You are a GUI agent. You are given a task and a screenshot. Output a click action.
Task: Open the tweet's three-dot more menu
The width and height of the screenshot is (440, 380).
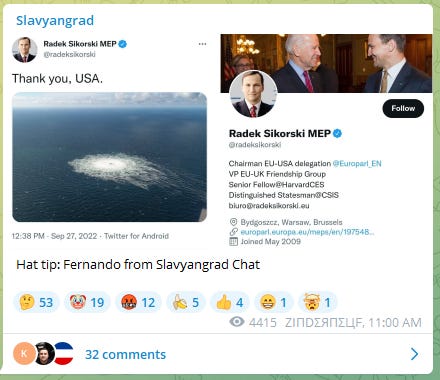click(202, 44)
